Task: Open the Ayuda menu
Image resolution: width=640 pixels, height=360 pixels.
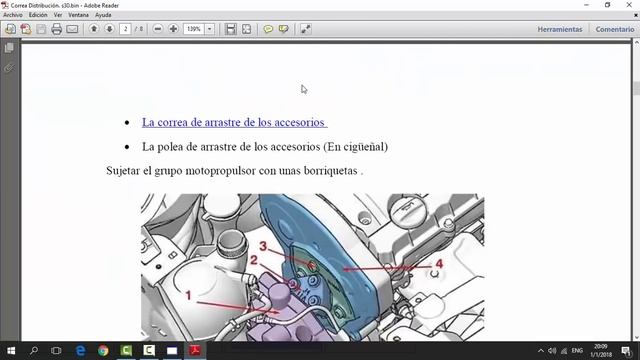Action: (103, 15)
